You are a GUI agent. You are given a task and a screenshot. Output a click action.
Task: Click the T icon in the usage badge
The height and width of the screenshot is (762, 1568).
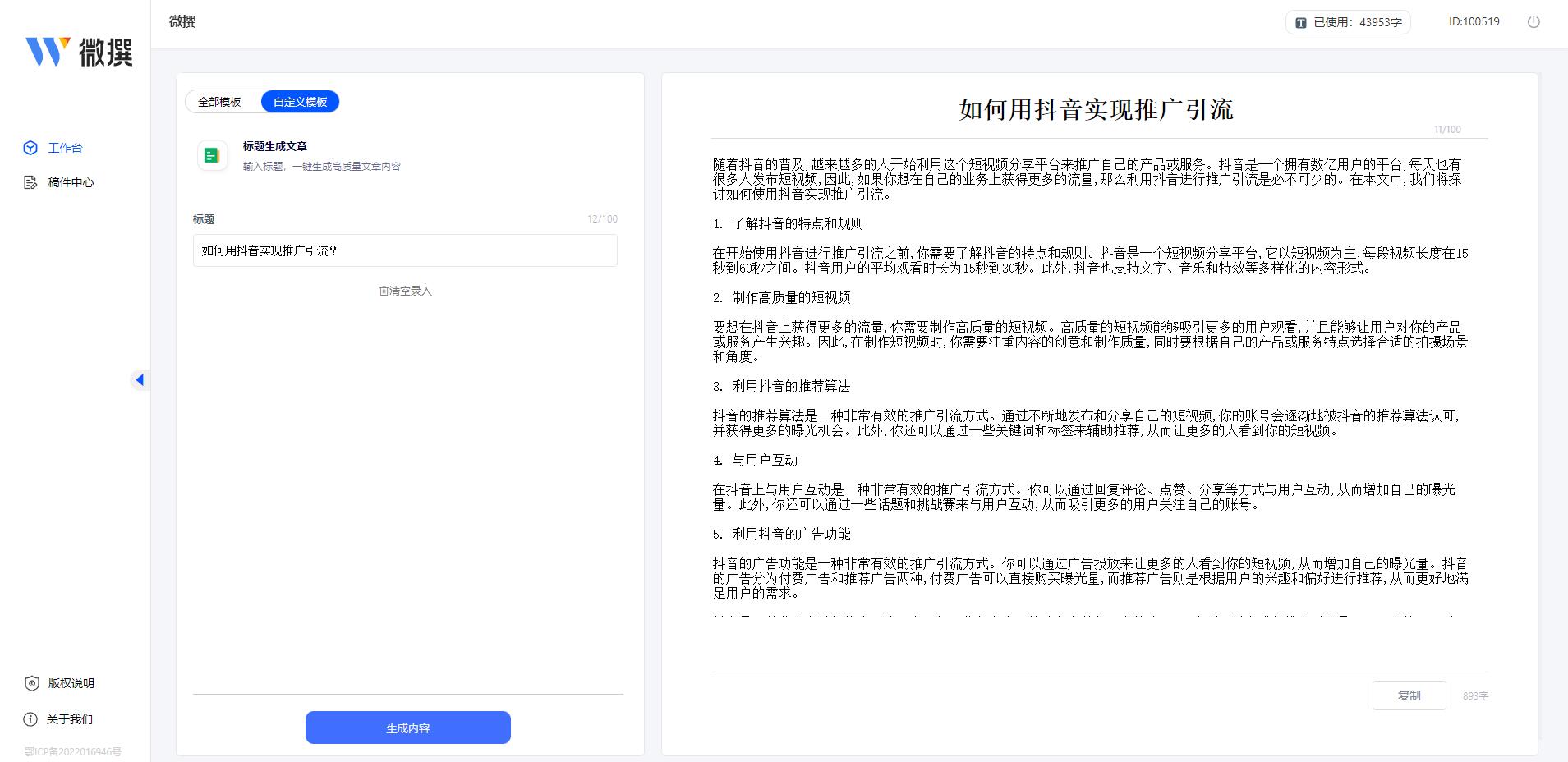click(x=1300, y=22)
